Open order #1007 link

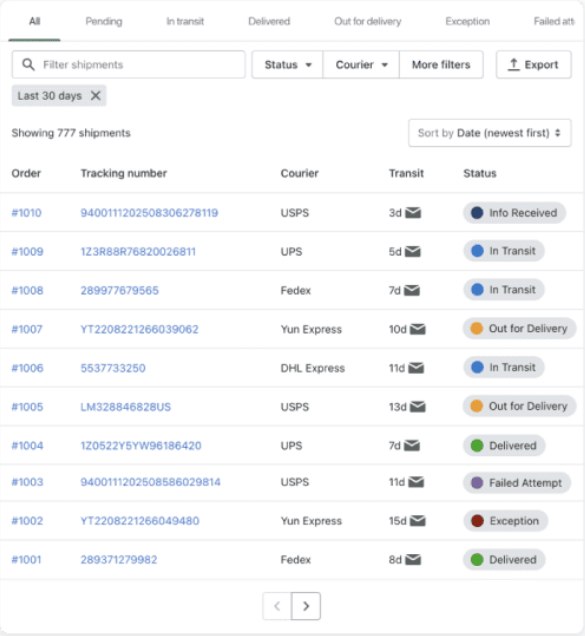click(27, 329)
